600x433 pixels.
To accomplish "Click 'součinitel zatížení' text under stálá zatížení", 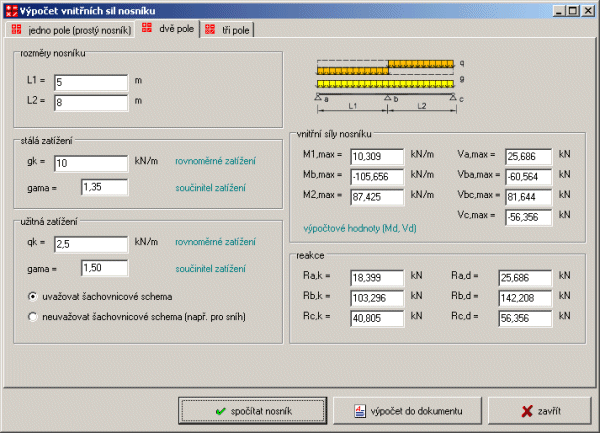I will [210, 188].
